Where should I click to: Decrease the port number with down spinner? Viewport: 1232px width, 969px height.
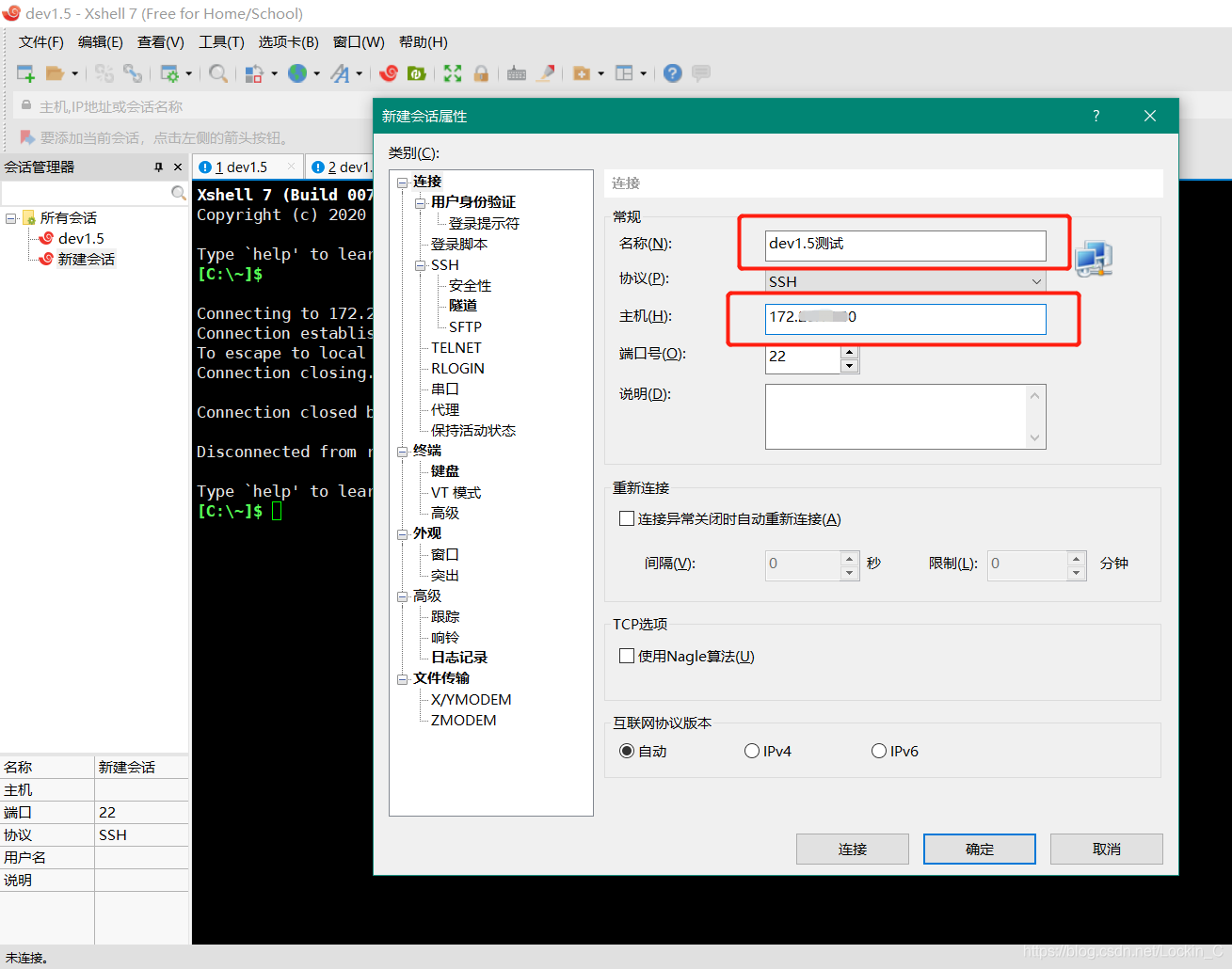849,366
